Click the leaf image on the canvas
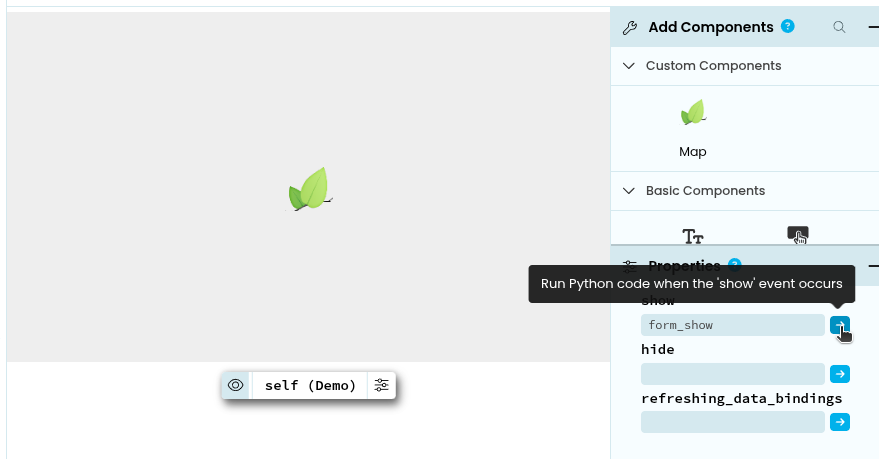The width and height of the screenshot is (879, 459). tap(311, 189)
